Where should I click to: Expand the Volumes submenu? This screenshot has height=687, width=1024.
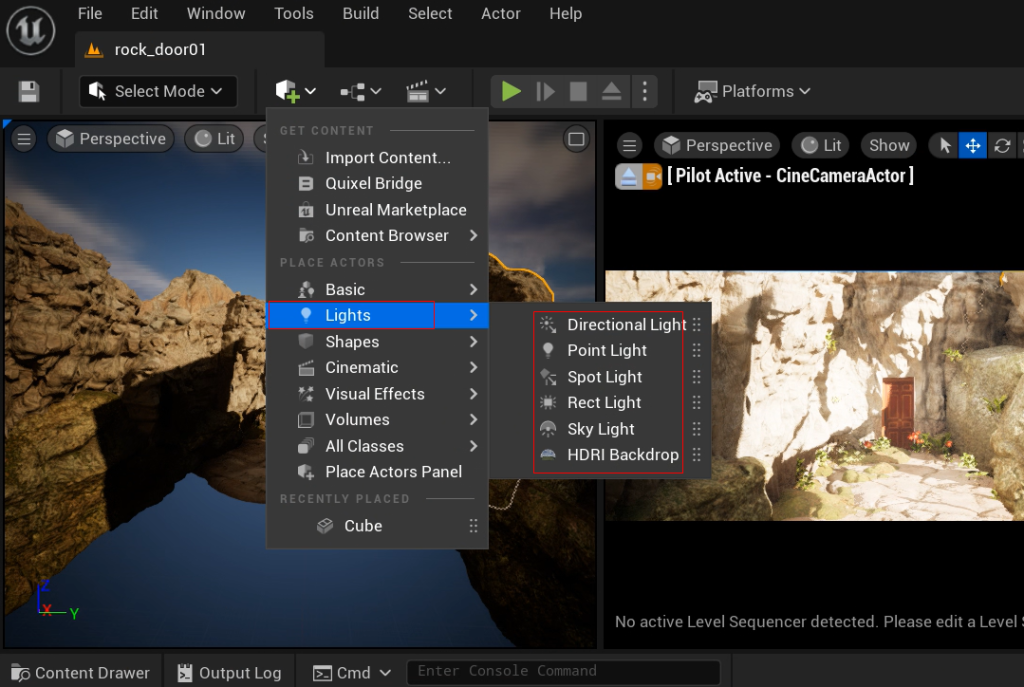click(x=377, y=420)
